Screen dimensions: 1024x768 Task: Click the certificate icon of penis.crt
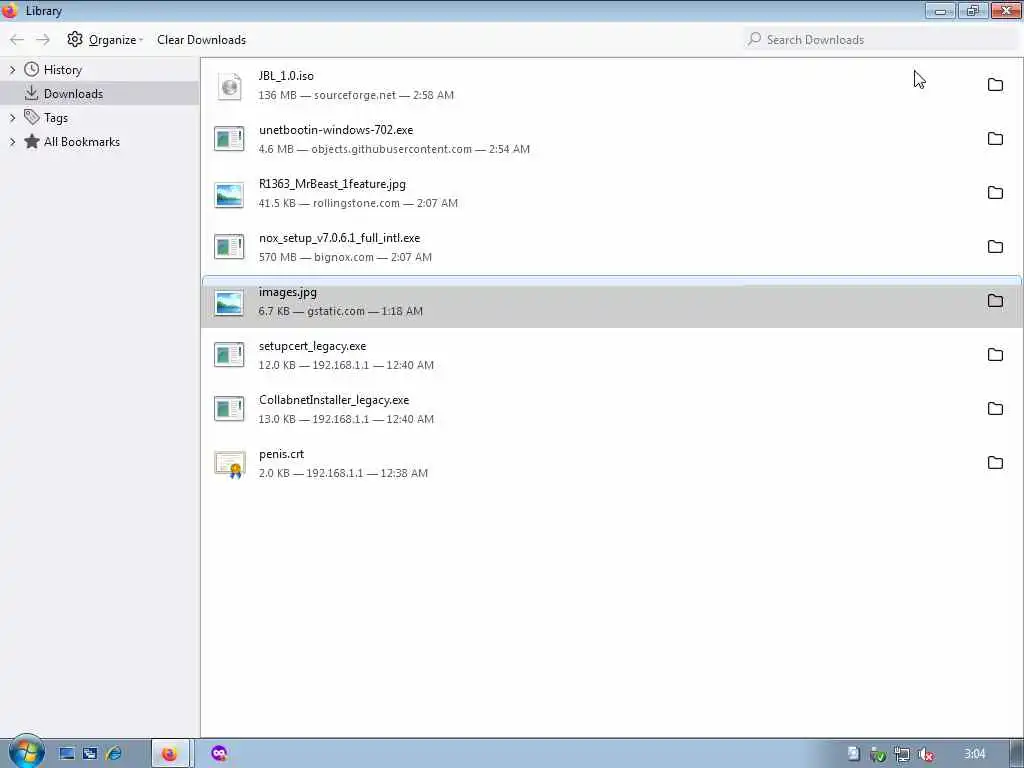(230, 464)
